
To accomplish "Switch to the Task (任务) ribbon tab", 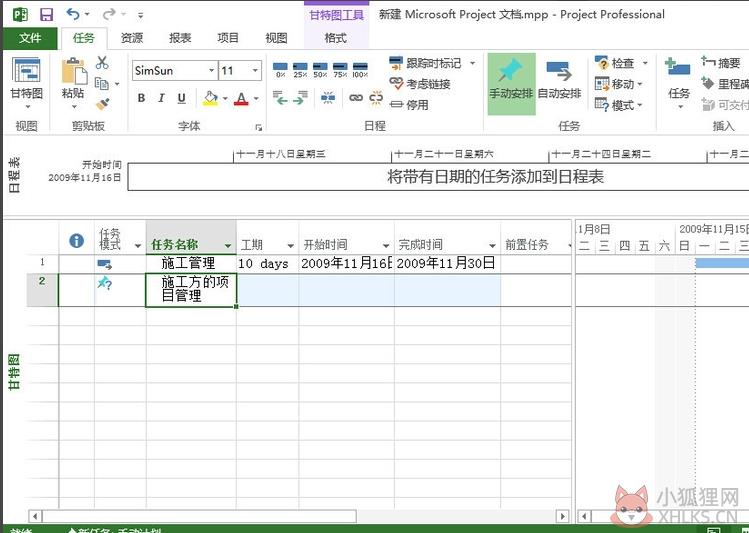I will [x=84, y=38].
